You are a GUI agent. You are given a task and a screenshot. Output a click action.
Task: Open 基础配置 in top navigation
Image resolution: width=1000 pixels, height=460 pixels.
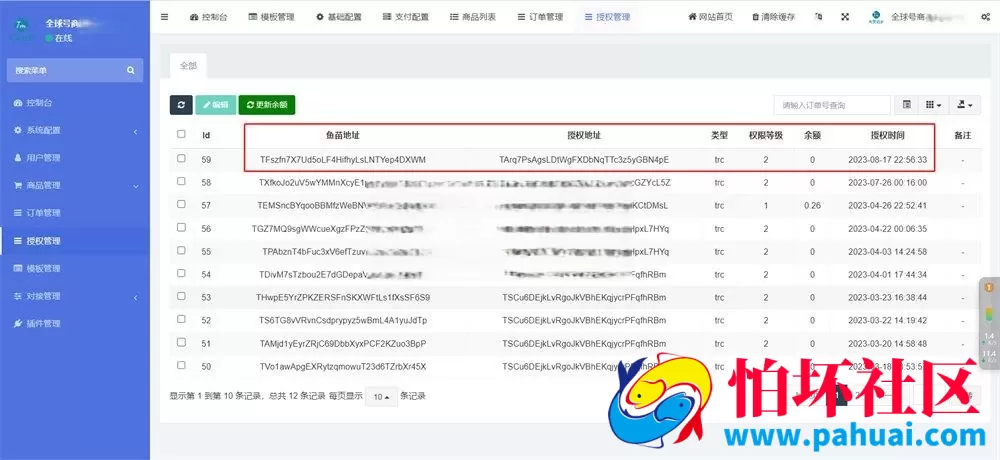point(339,17)
